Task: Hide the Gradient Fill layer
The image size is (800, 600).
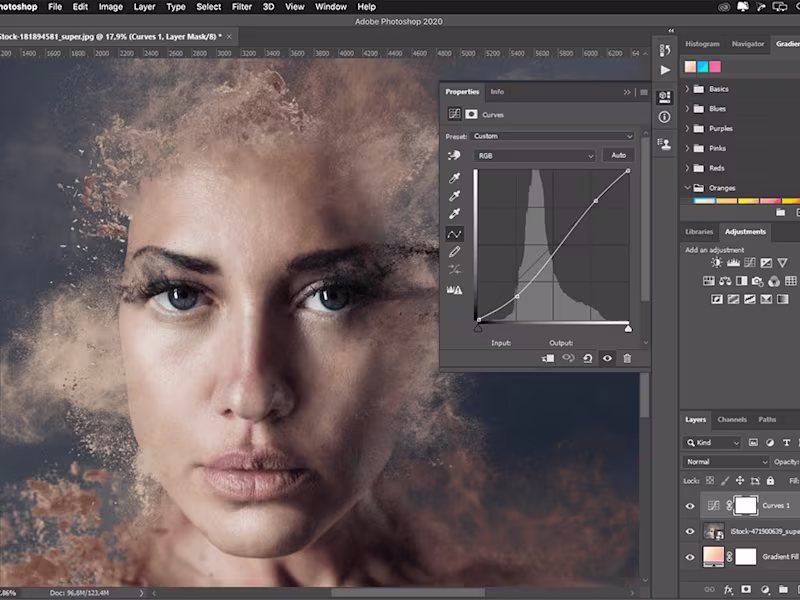Action: tap(690, 558)
